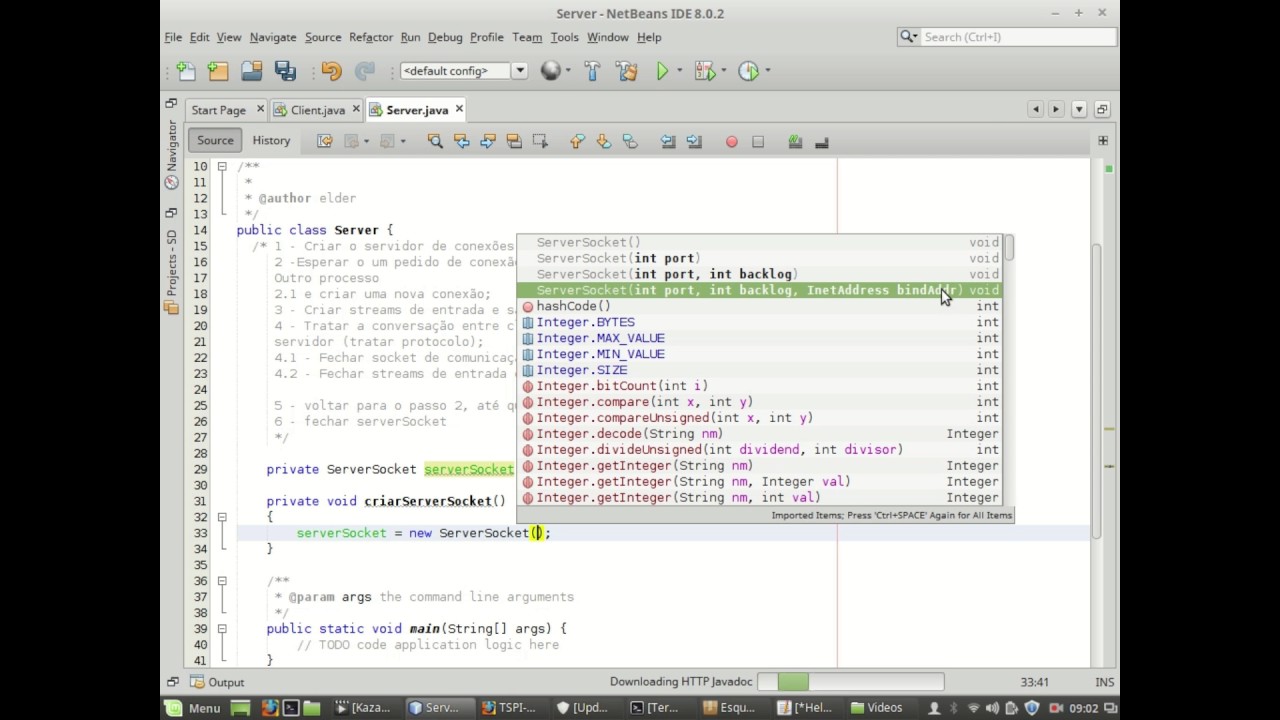Start macro recording with red circle
The height and width of the screenshot is (720, 1280).
pyautogui.click(x=731, y=142)
